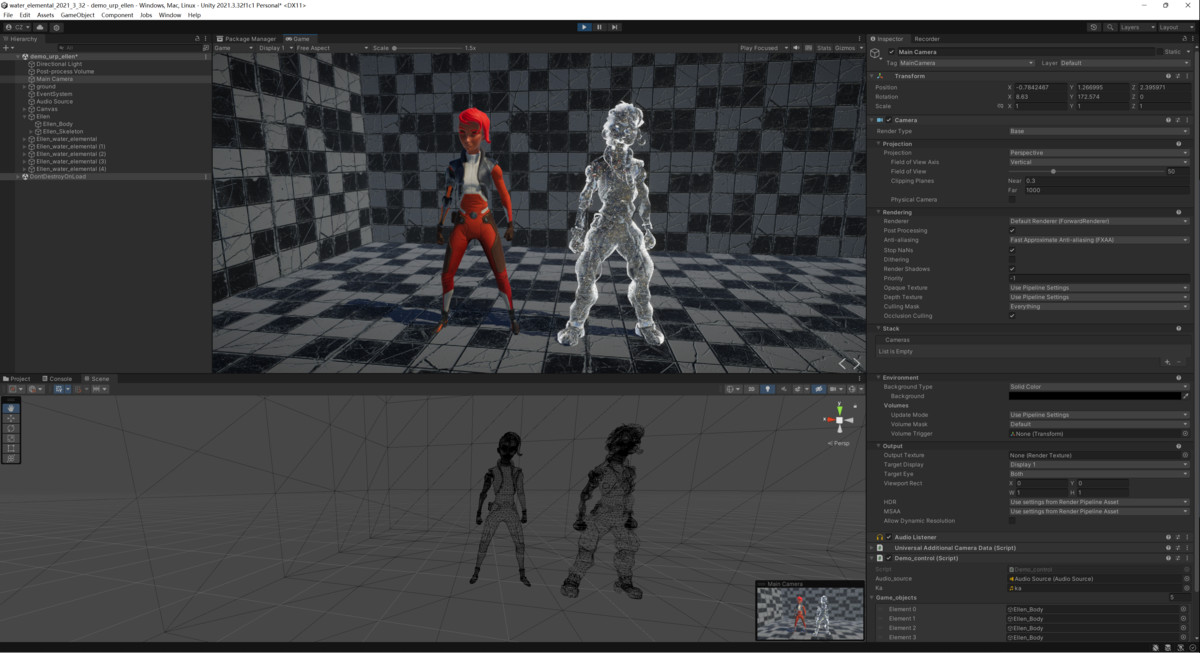Select the Hand tool in Scene view
Viewport: 1200px width, 653px height.
(11, 408)
